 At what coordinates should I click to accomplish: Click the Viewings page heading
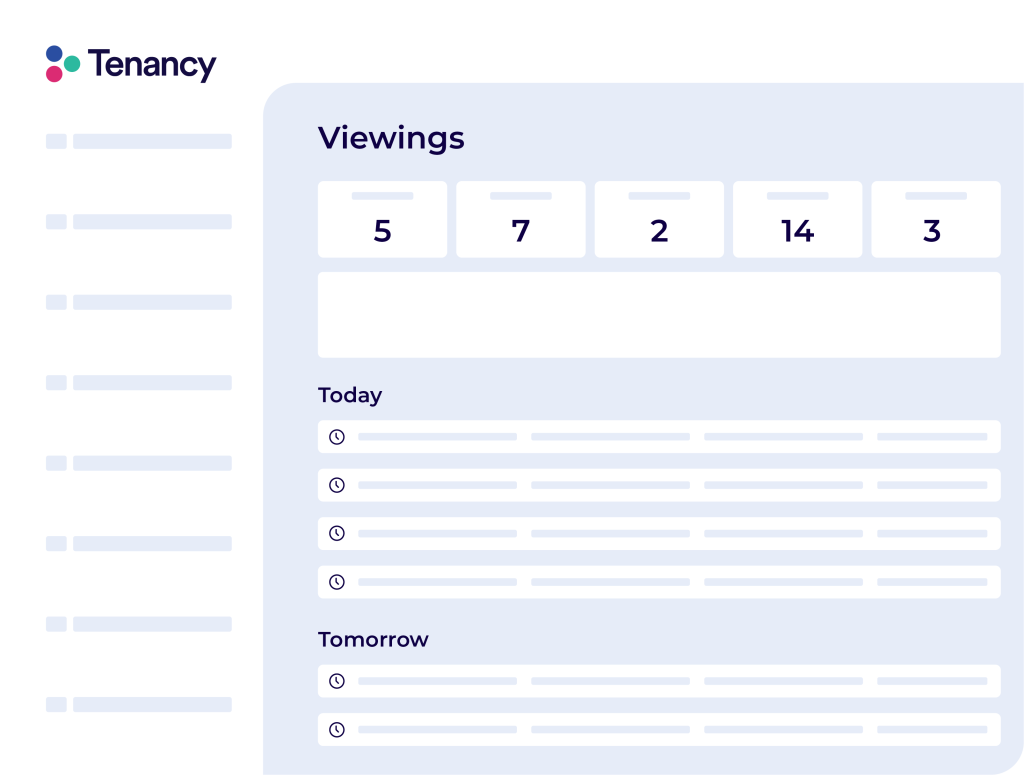pos(391,138)
